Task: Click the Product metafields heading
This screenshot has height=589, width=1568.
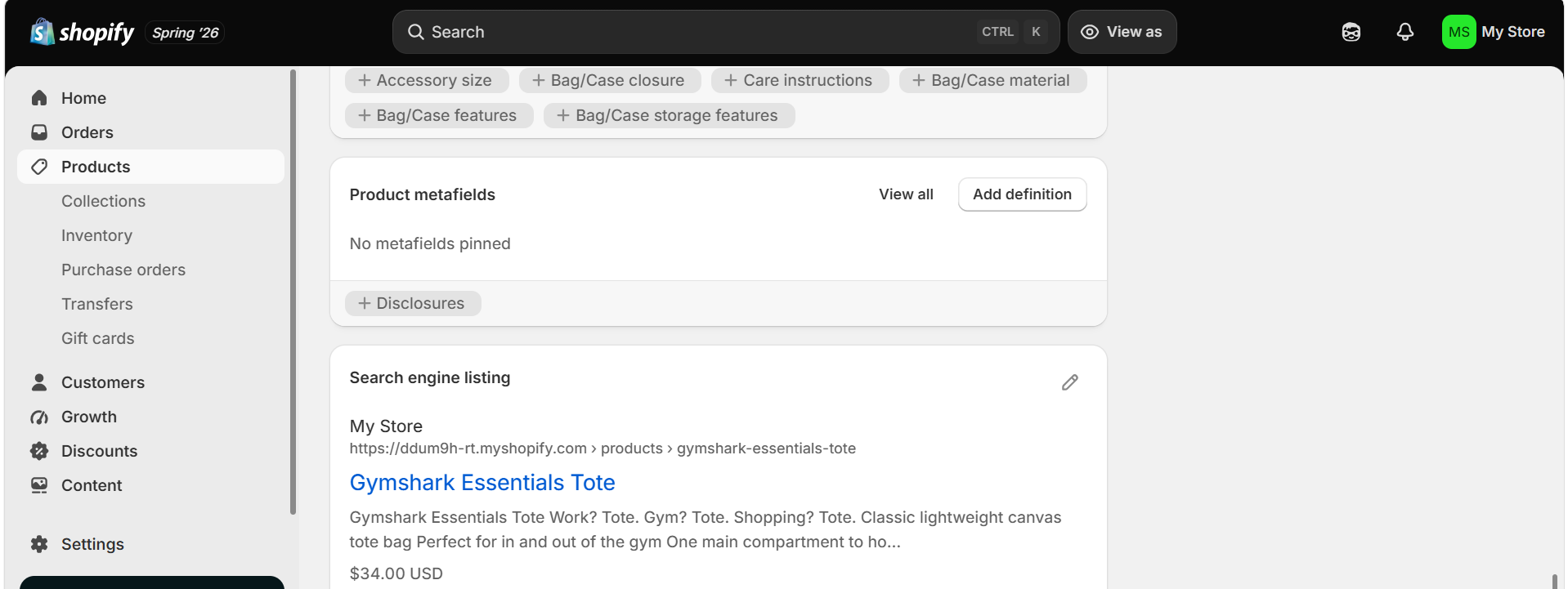Action: click(x=423, y=194)
